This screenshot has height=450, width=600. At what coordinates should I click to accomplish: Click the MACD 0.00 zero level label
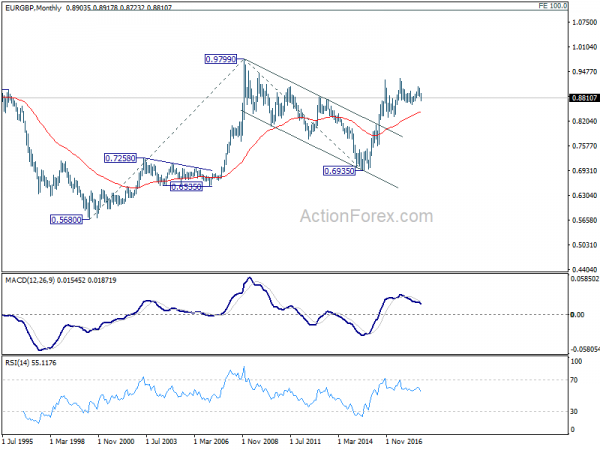pyautogui.click(x=577, y=315)
